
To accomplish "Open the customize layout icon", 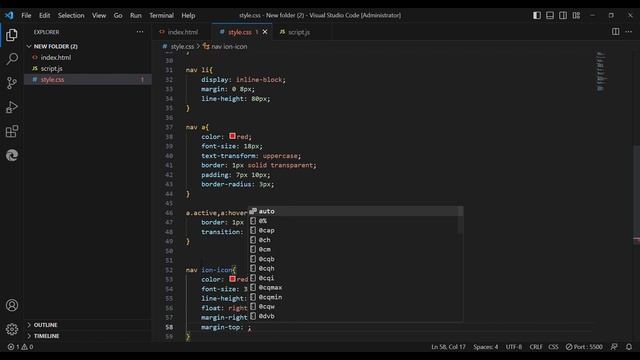I will (576, 16).
